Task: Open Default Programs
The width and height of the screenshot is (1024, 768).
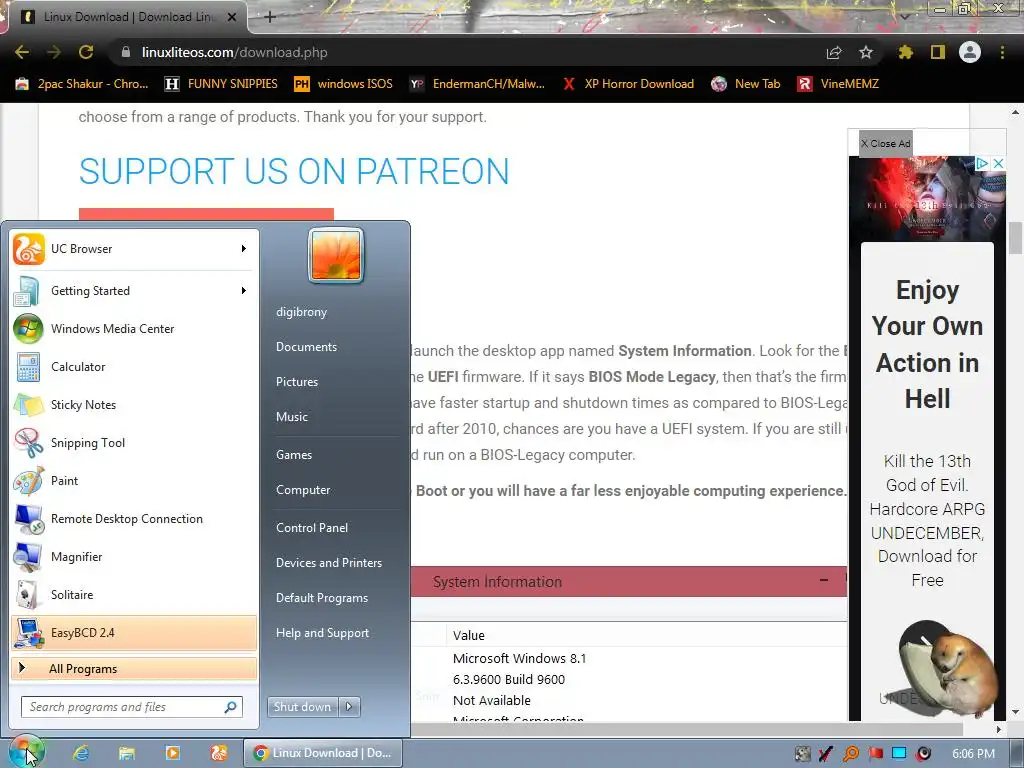Action: pyautogui.click(x=321, y=598)
